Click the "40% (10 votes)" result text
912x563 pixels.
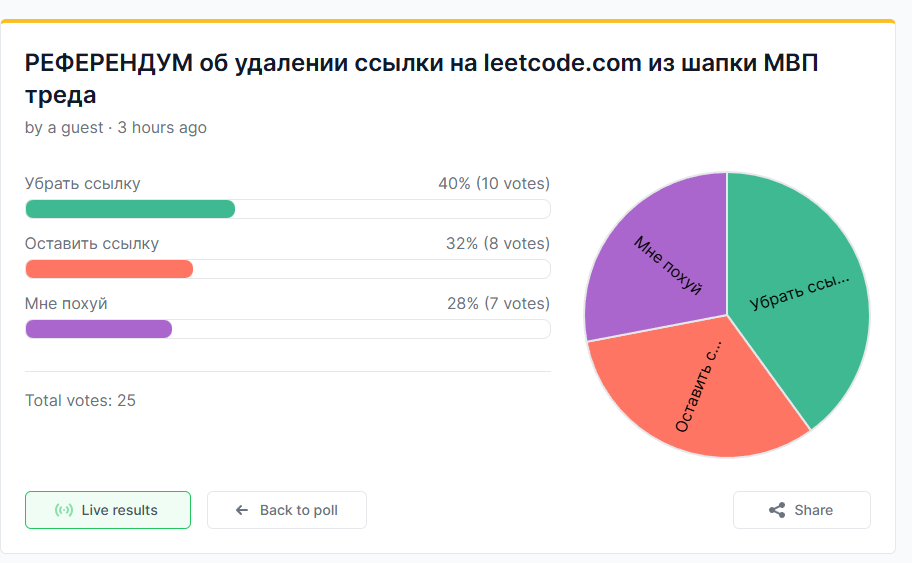click(494, 184)
